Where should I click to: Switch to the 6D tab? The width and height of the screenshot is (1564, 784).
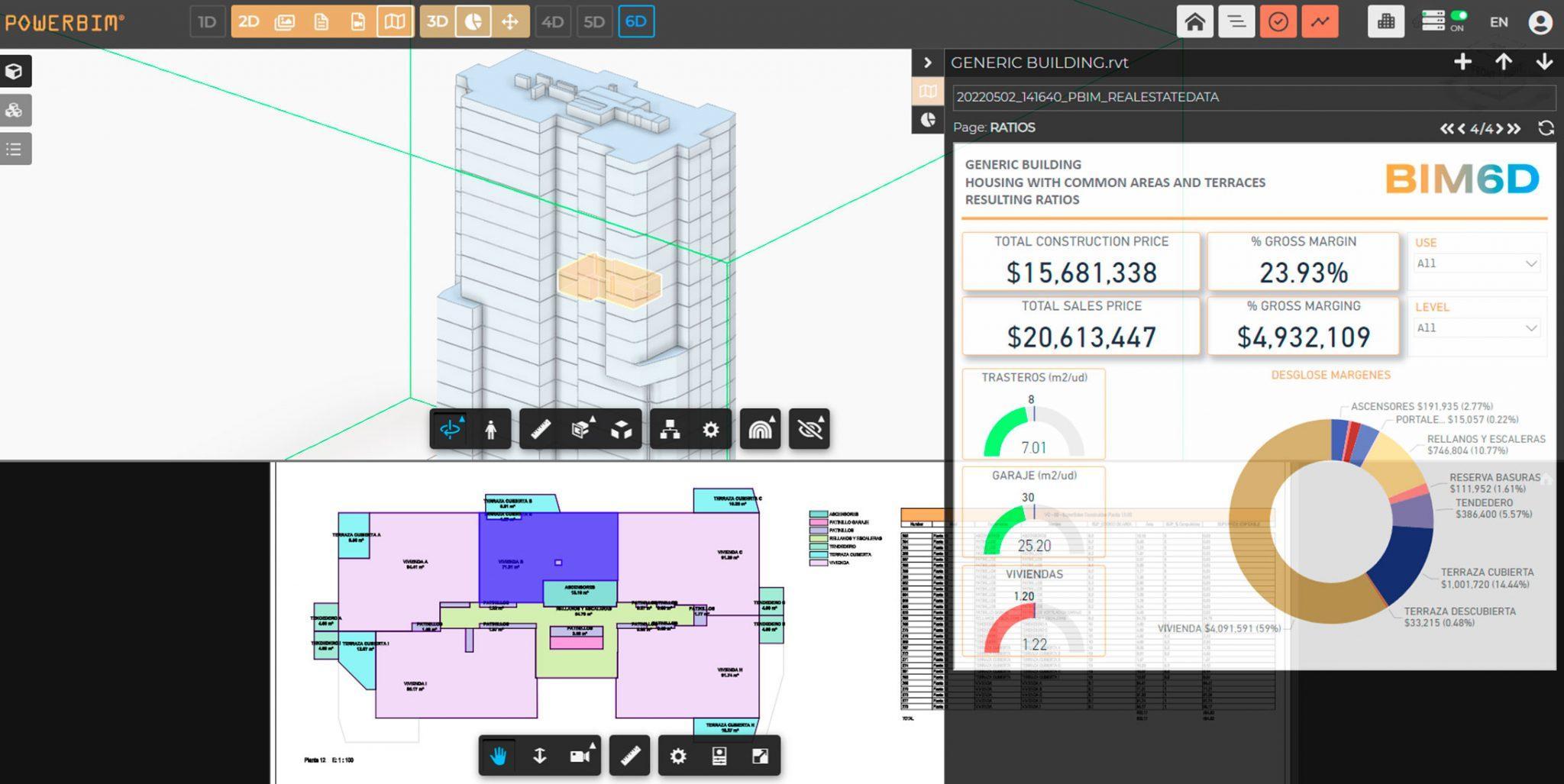click(636, 21)
